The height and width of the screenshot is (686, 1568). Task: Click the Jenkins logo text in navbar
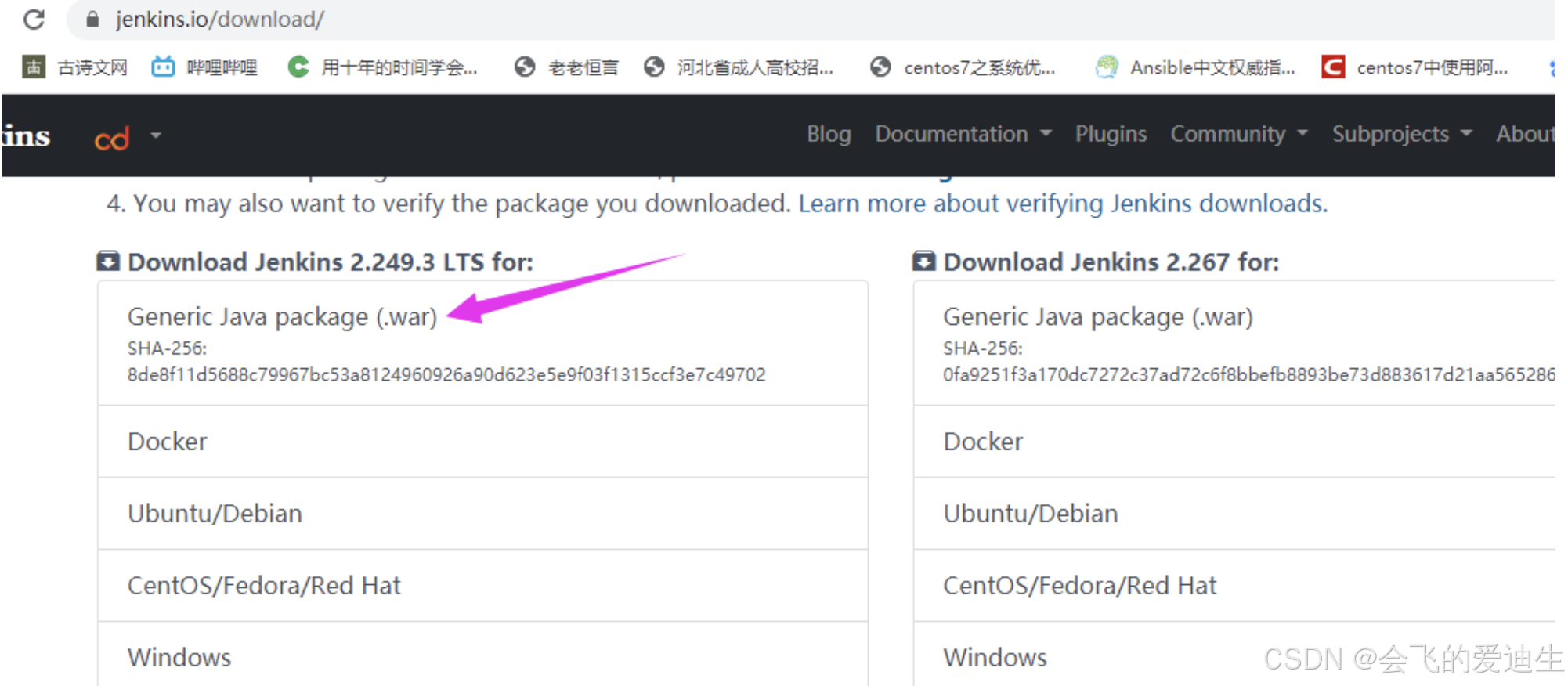click(x=26, y=135)
